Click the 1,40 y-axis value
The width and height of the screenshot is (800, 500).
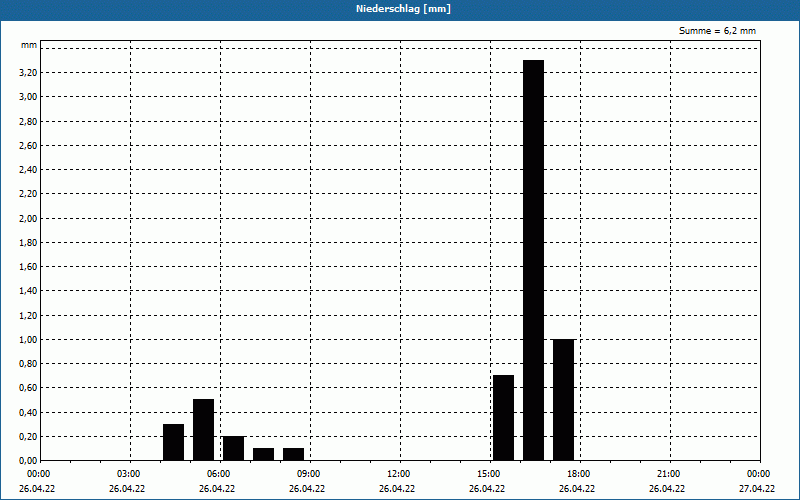tap(28, 291)
